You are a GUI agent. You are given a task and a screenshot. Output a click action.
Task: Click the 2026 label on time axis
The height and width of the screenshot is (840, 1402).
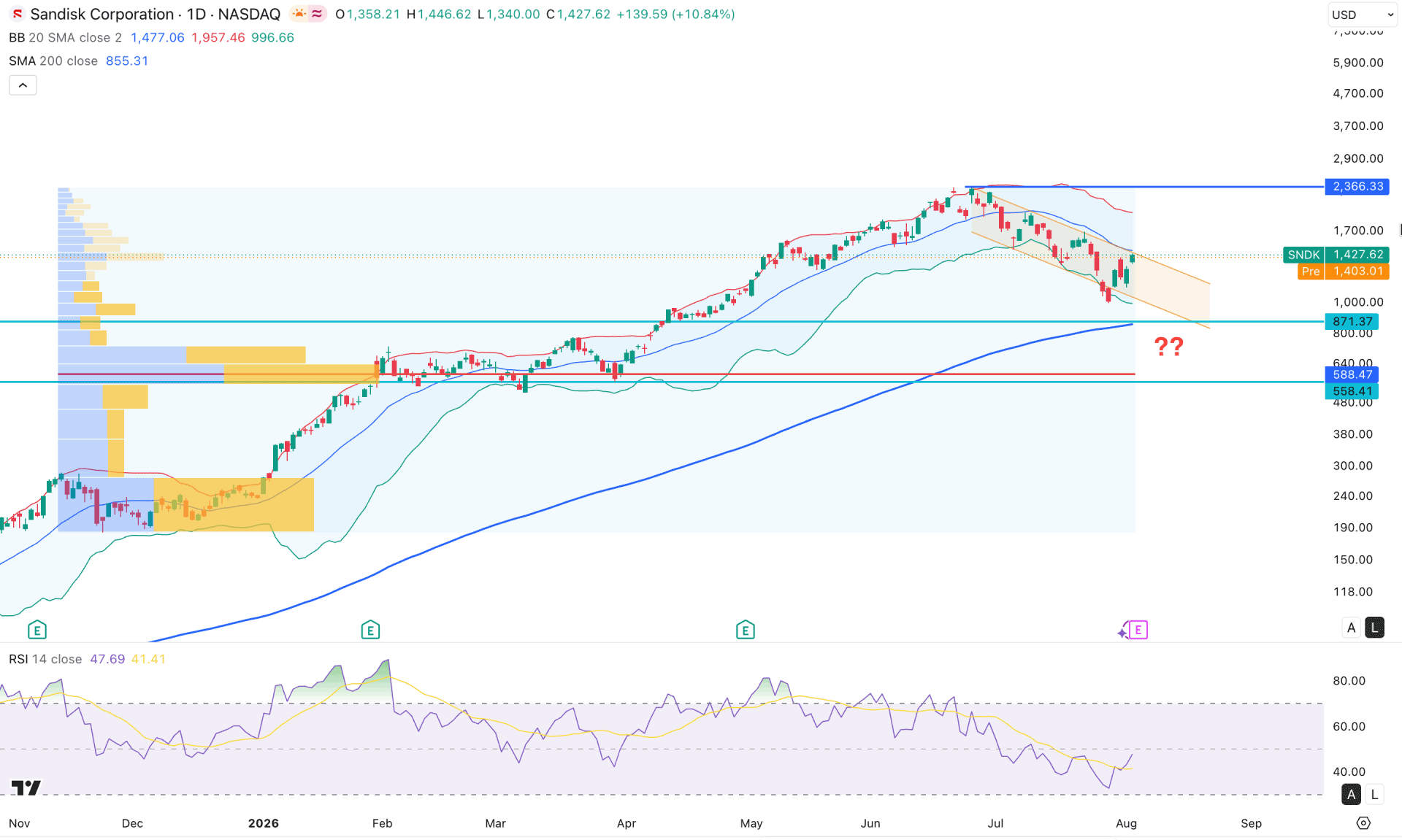click(264, 823)
